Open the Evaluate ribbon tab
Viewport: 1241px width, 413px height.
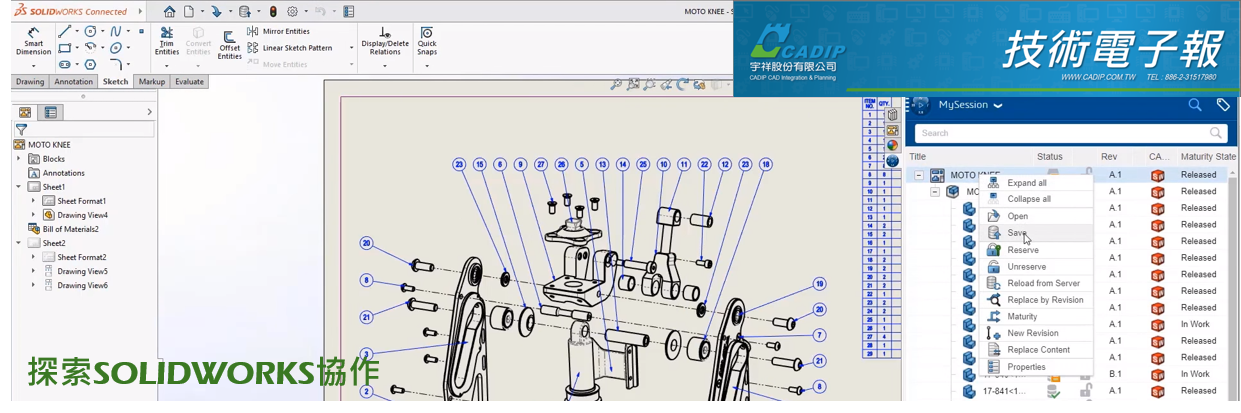tap(189, 82)
